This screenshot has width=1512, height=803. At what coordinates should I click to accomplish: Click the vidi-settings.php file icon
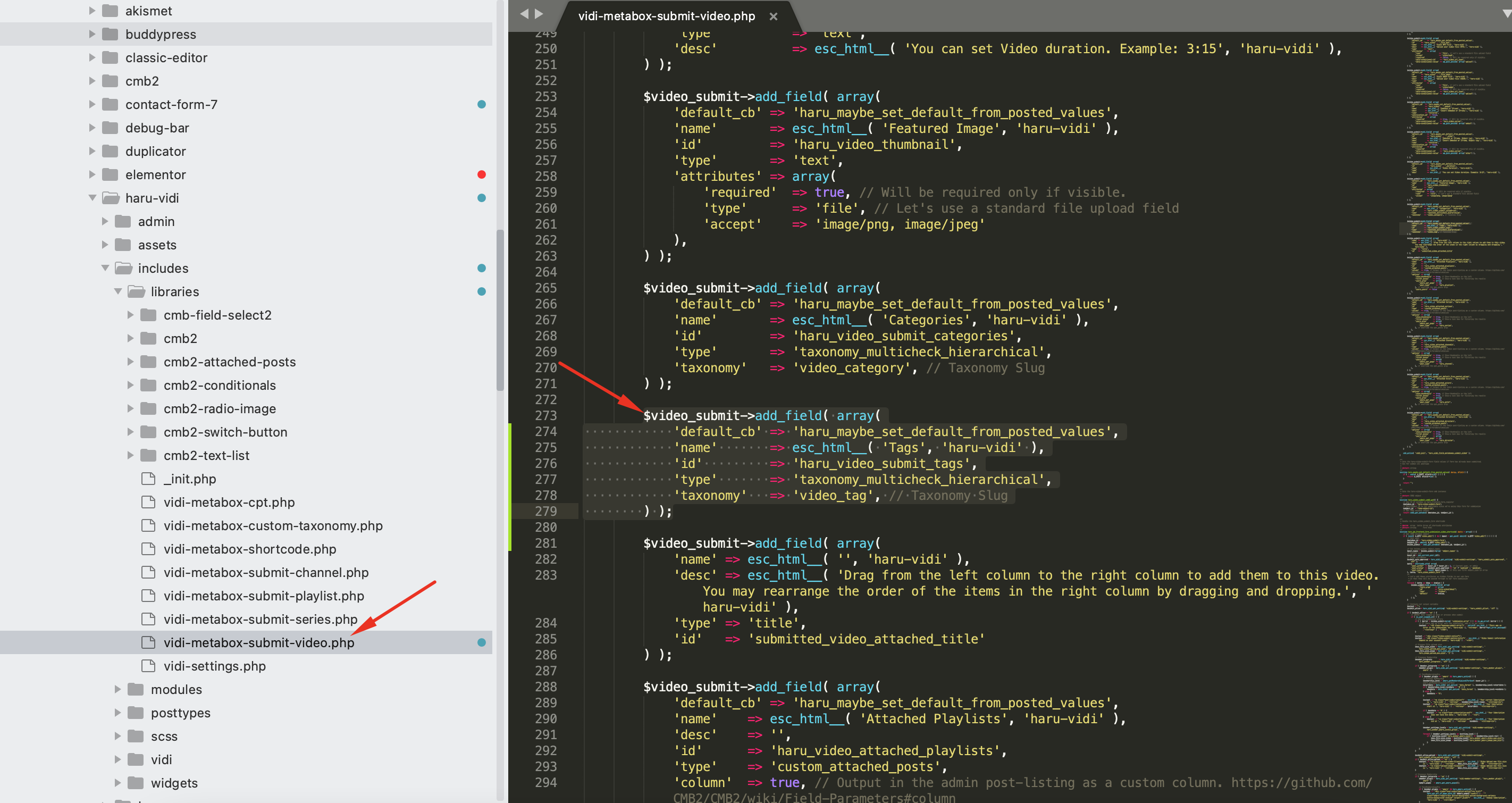pyautogui.click(x=148, y=666)
